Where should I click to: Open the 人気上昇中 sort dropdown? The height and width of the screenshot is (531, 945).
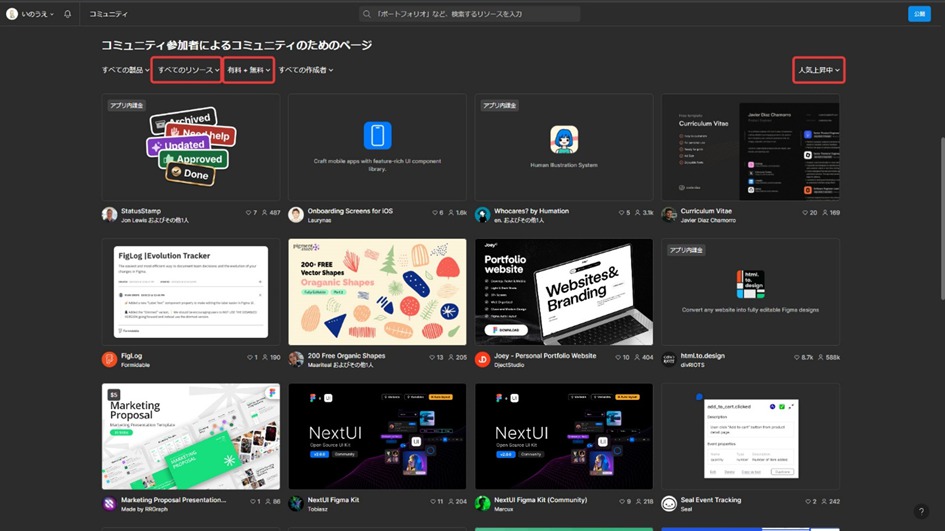[x=818, y=70]
